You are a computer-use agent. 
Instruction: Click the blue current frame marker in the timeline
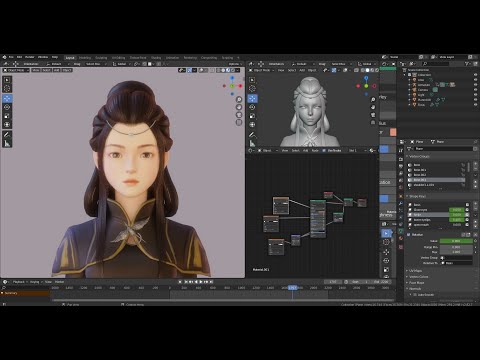(292, 287)
